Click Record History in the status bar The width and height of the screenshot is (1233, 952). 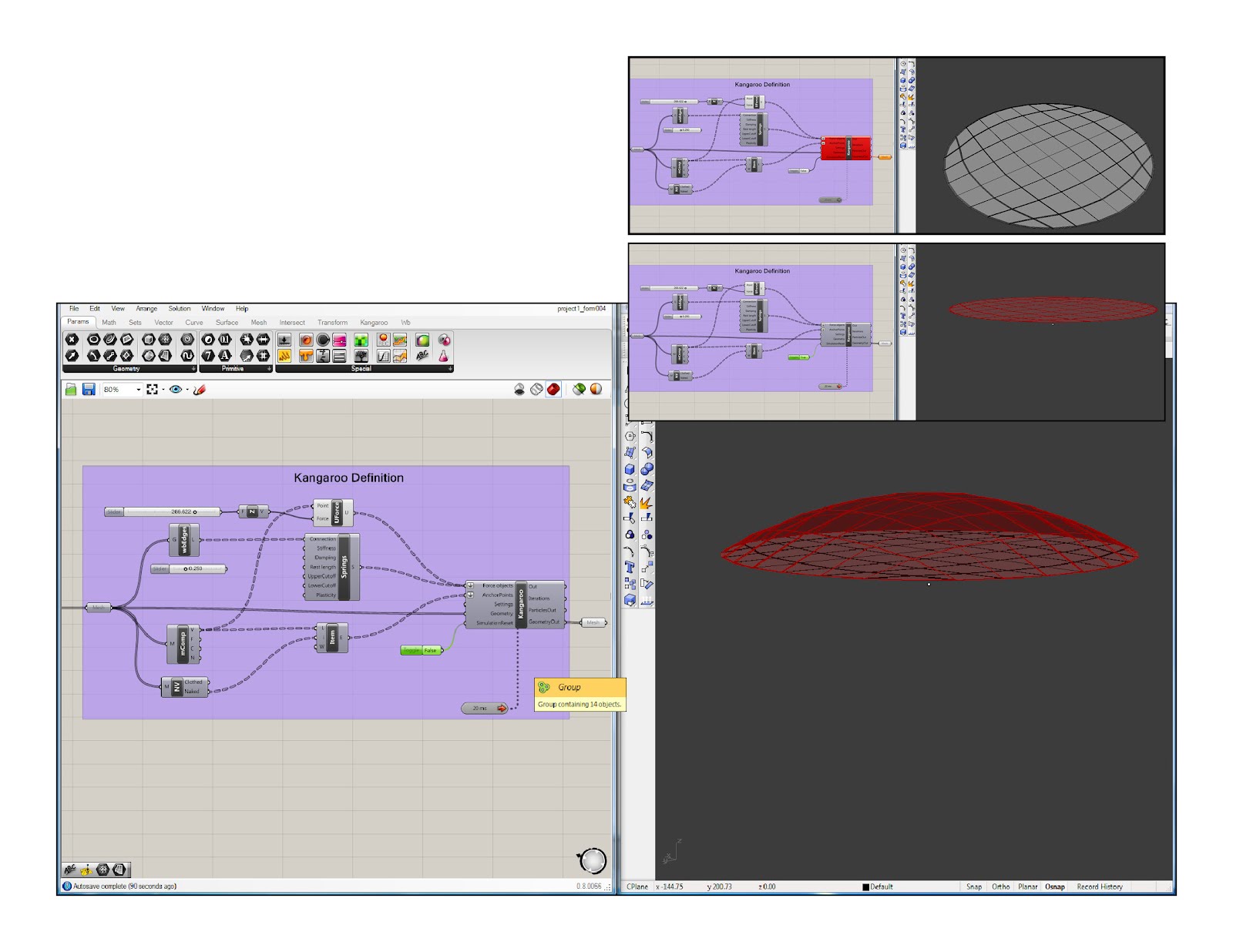point(1098,887)
